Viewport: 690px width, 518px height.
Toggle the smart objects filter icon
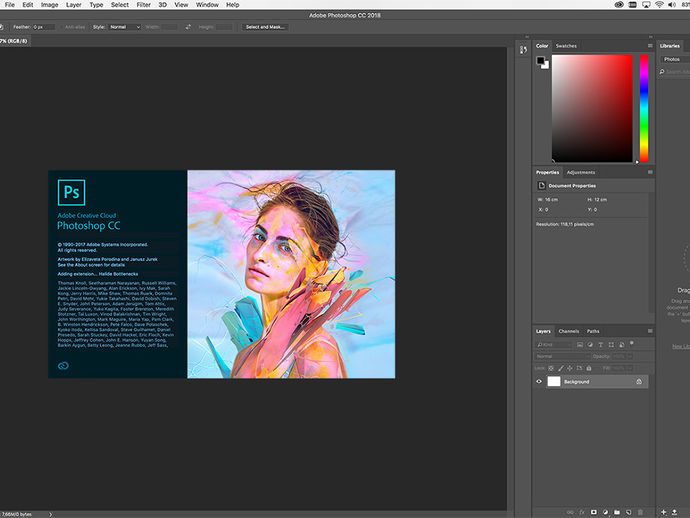coord(621,345)
